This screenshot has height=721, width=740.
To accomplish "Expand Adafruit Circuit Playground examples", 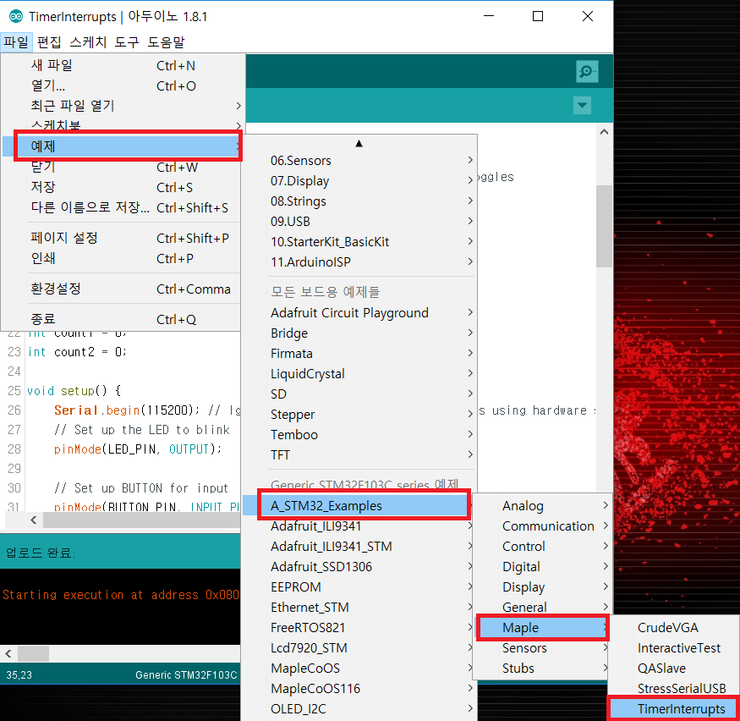I will [x=359, y=313].
